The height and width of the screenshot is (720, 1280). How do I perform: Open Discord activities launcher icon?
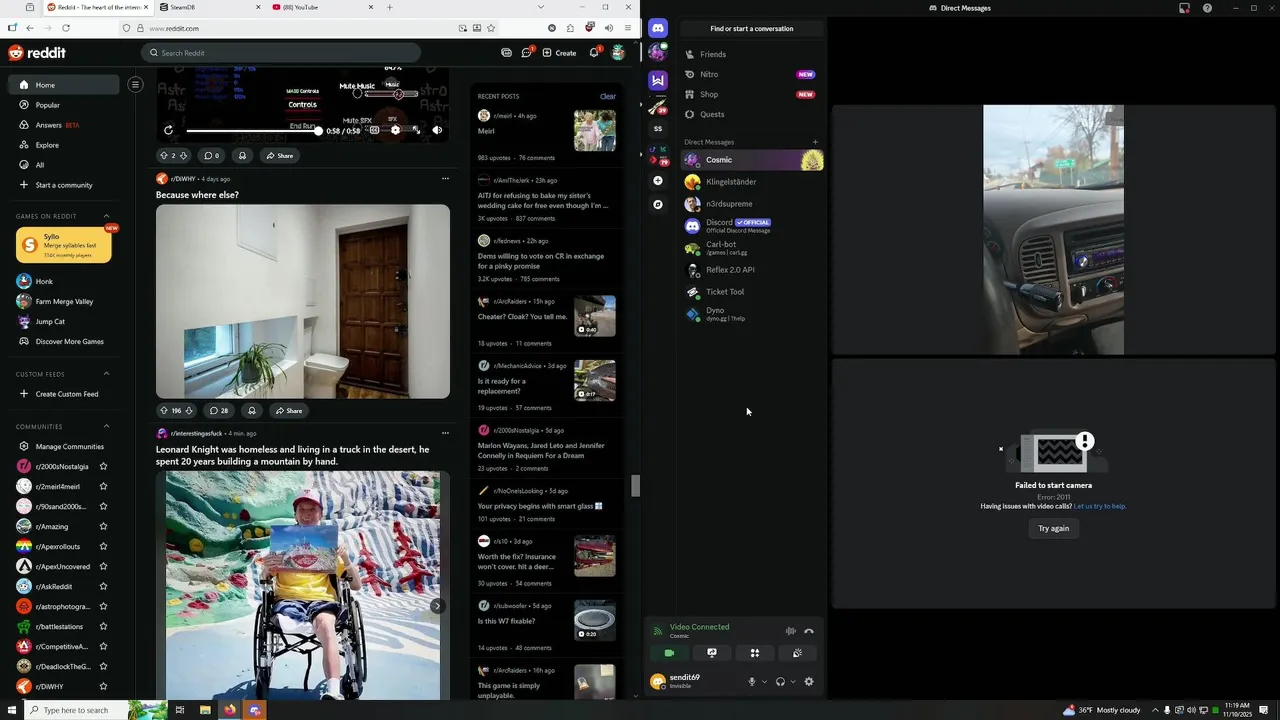pyautogui.click(x=755, y=653)
